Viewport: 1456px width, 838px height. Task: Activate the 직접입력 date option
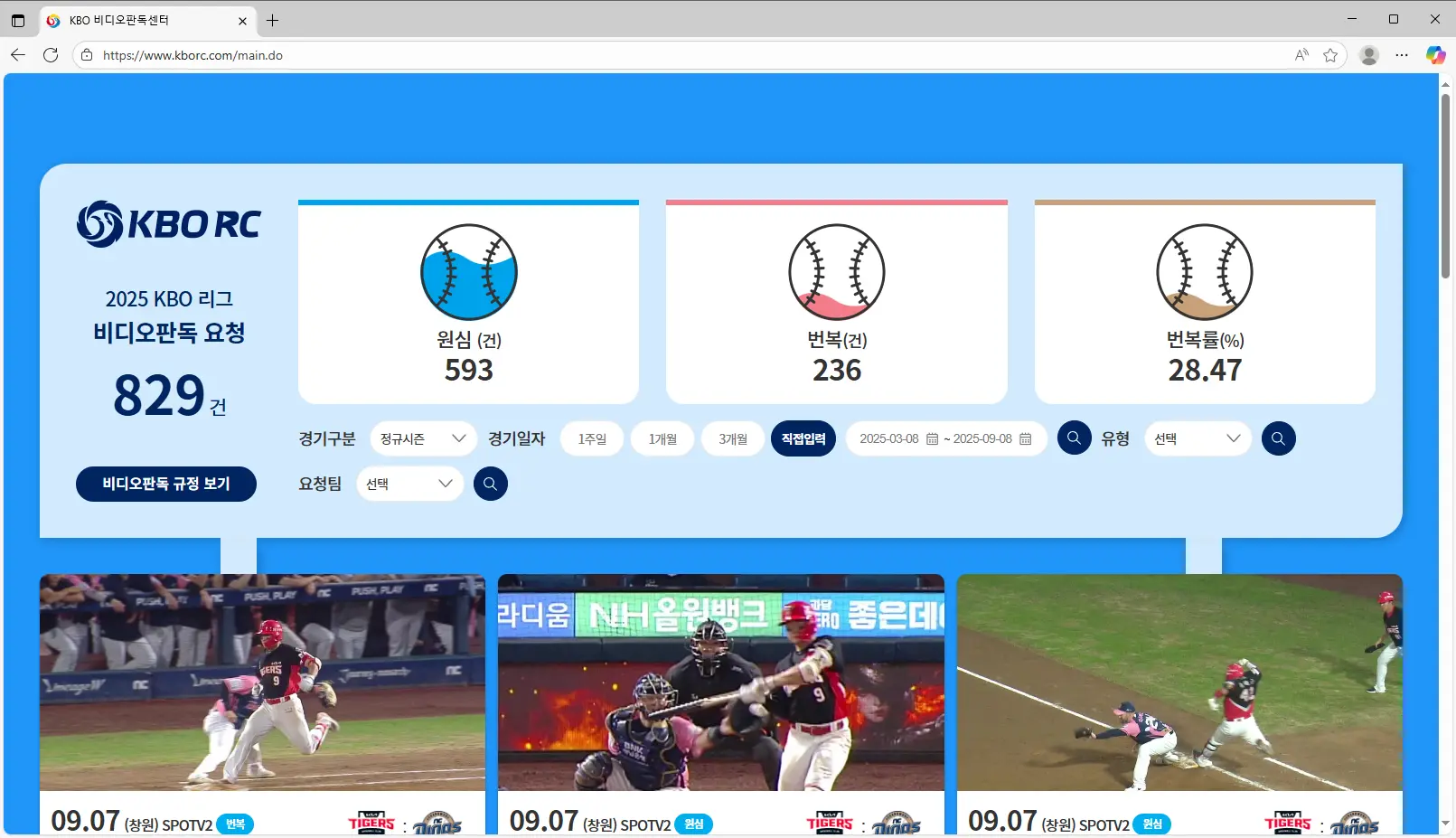tap(803, 438)
